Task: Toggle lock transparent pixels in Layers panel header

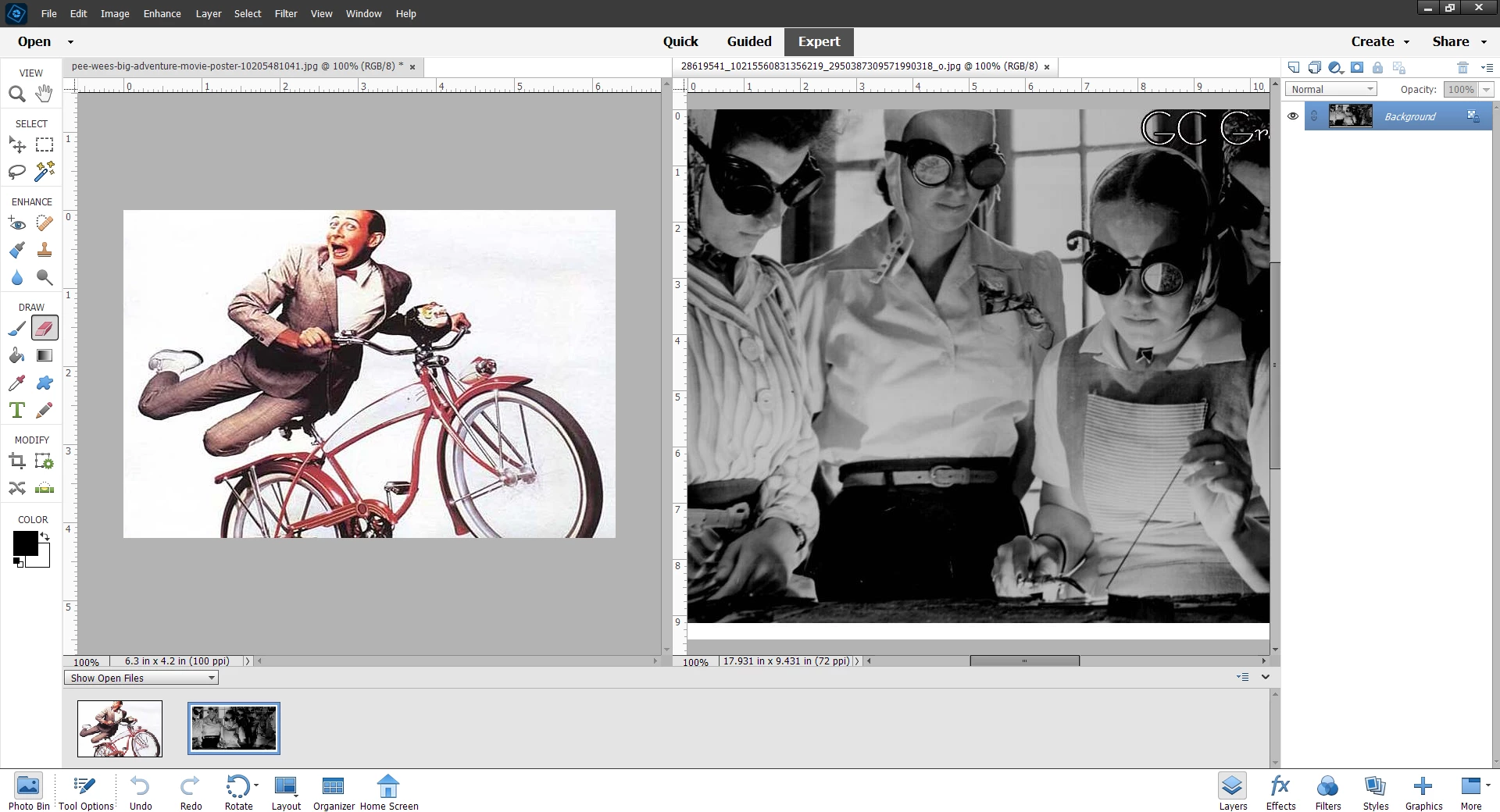Action: 1399,67
